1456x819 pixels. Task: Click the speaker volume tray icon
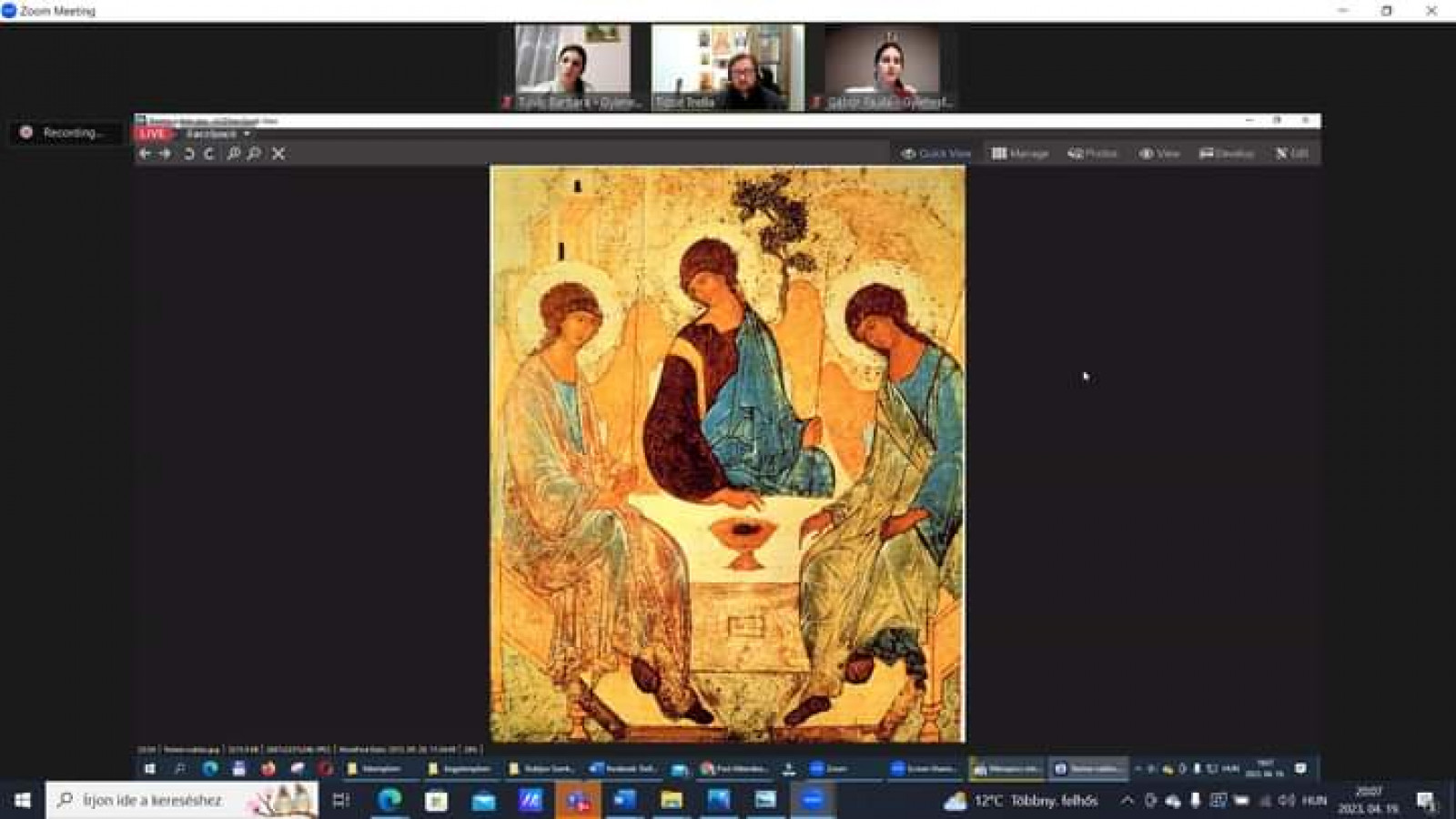[x=1286, y=801]
